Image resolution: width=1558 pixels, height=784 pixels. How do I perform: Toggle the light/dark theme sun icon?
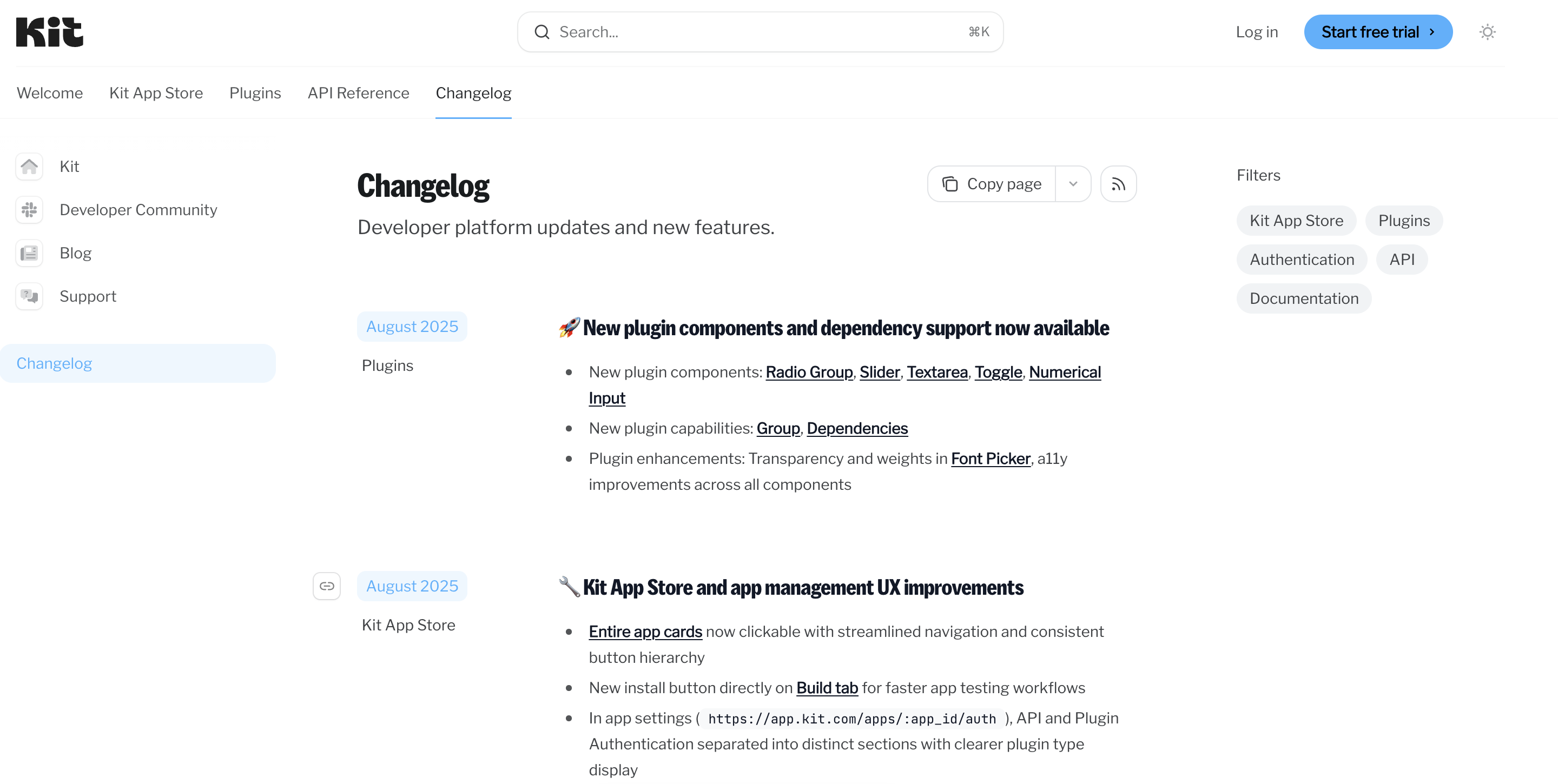(1487, 32)
